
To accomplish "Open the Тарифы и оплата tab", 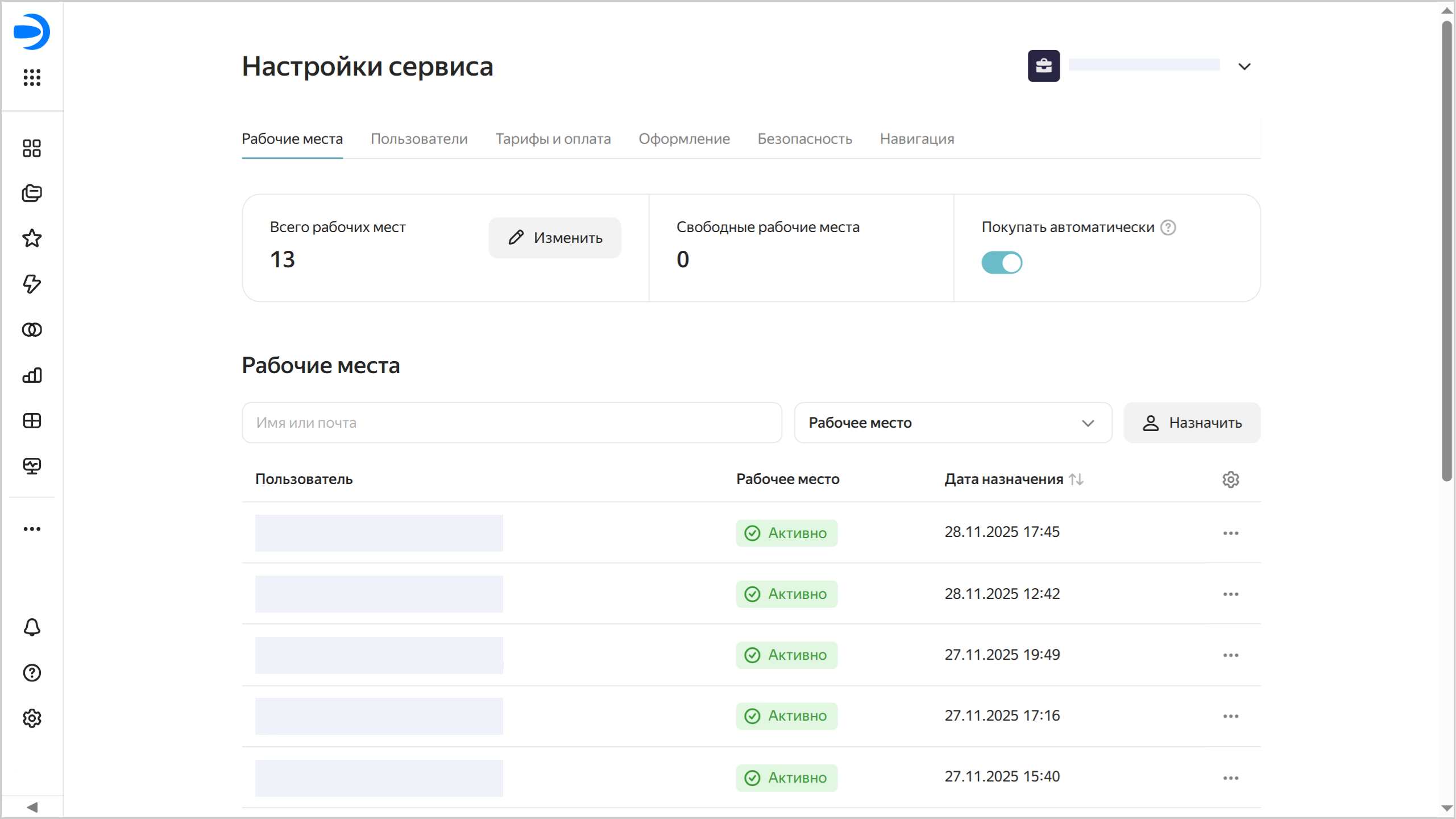I will click(553, 139).
